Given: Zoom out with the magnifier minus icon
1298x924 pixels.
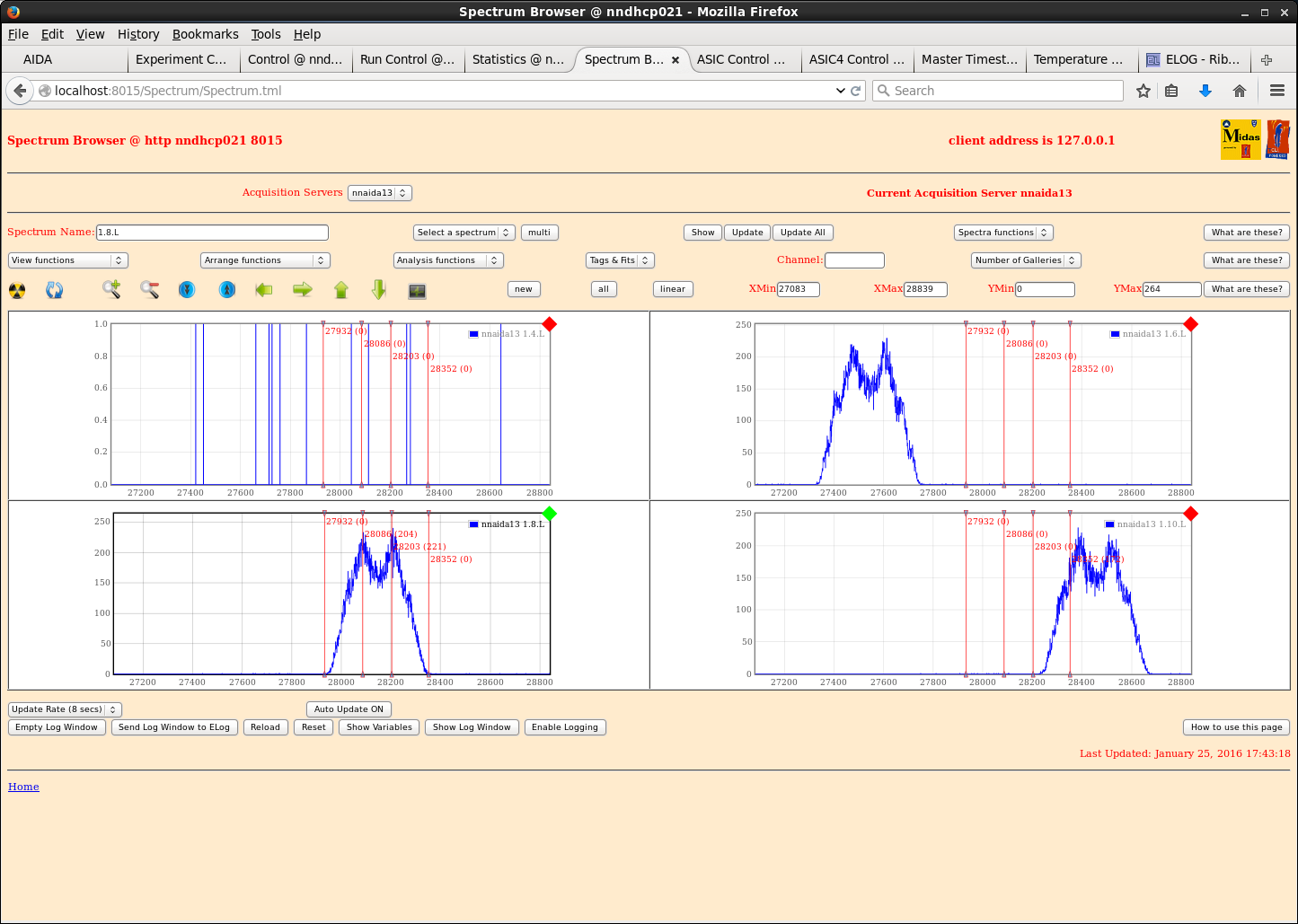Looking at the screenshot, I should [x=149, y=289].
